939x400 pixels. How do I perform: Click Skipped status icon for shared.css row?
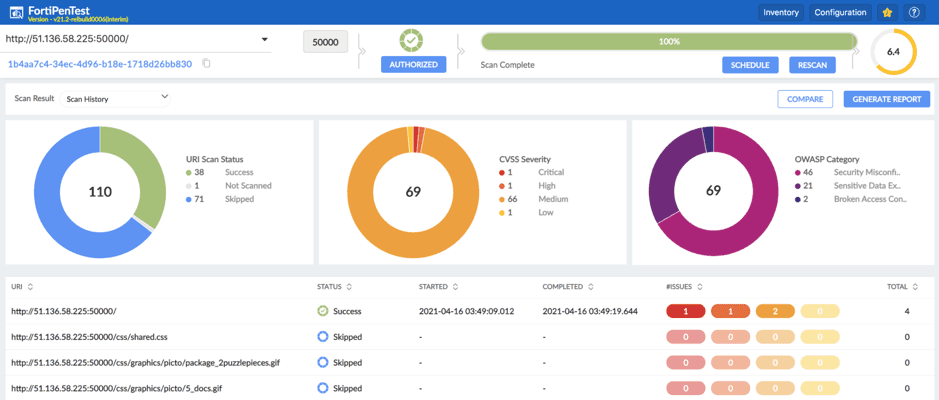323,337
